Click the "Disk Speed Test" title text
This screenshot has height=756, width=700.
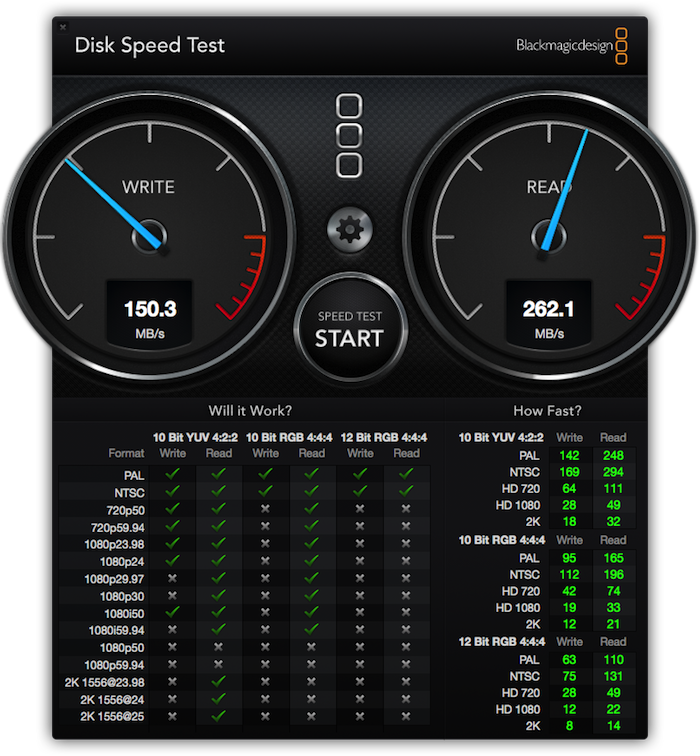click(x=150, y=45)
